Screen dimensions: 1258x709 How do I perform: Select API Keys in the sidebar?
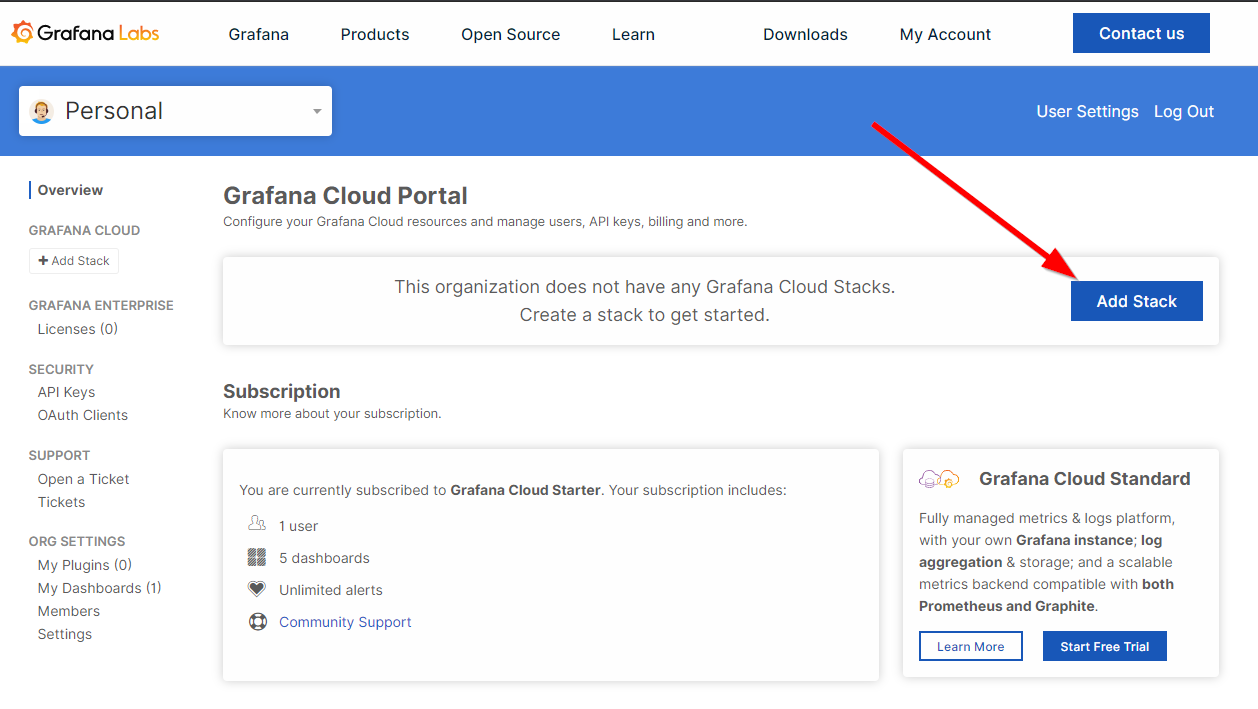(x=66, y=392)
